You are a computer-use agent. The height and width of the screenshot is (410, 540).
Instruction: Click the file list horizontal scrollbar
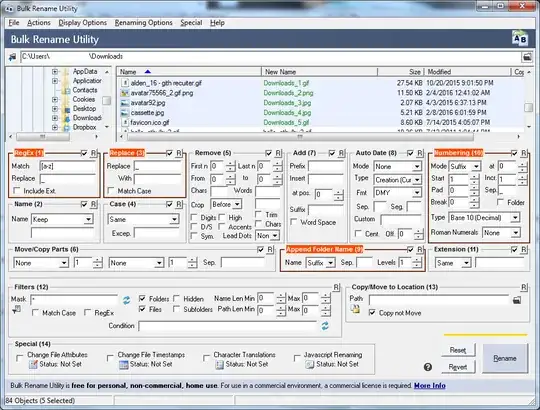click(x=300, y=137)
